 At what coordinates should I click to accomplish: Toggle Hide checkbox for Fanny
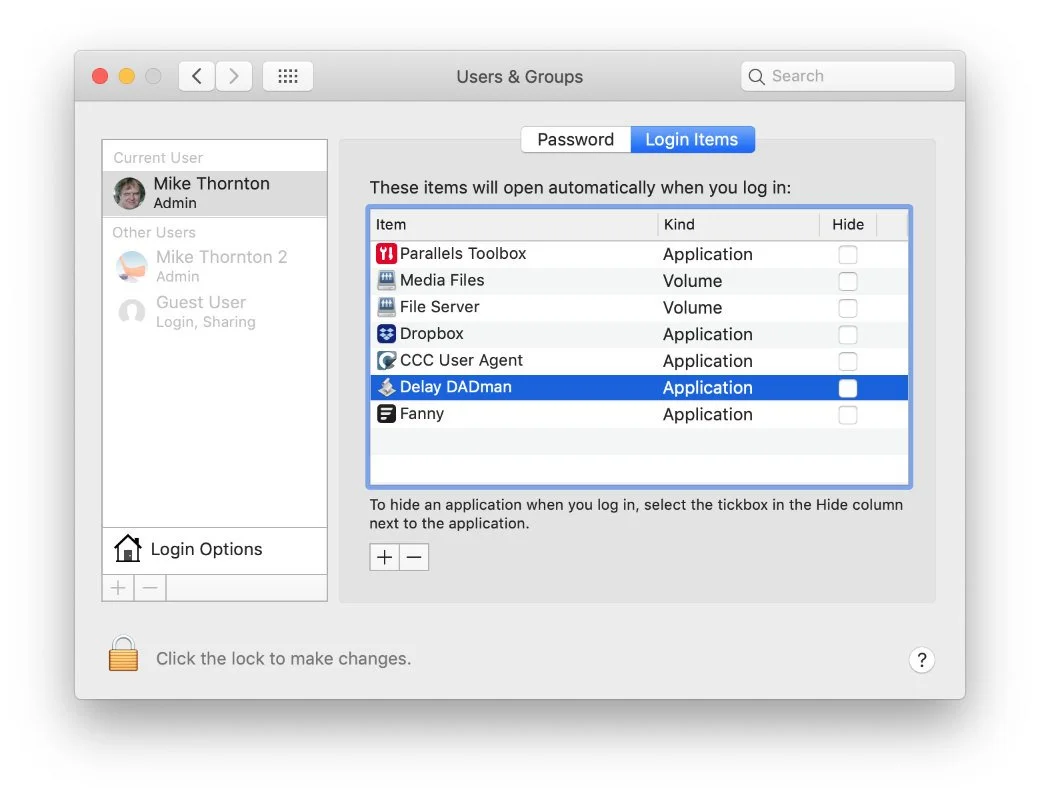848,415
